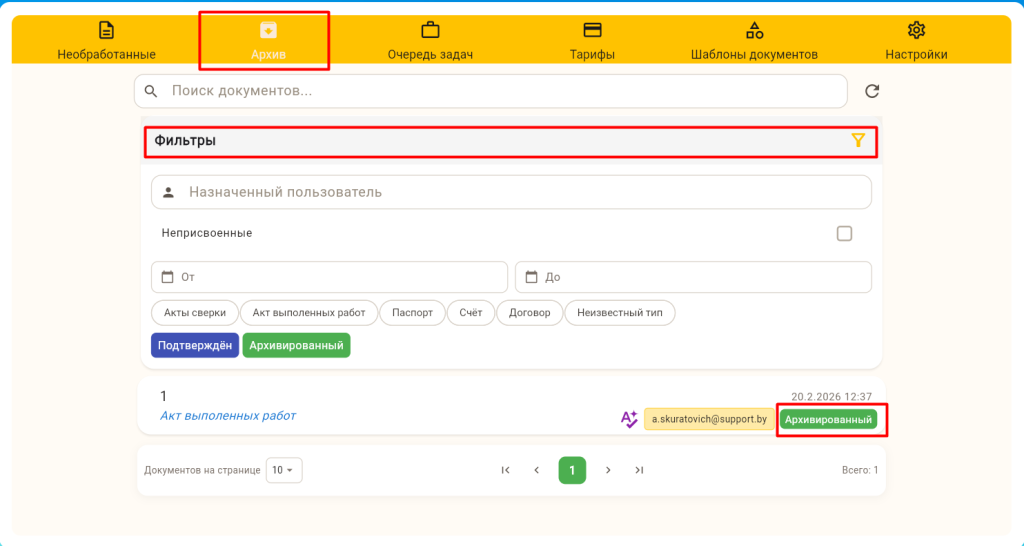Collapse the Фильтры panel header
Image resolution: width=1024 pixels, height=546 pixels.
click(500, 141)
